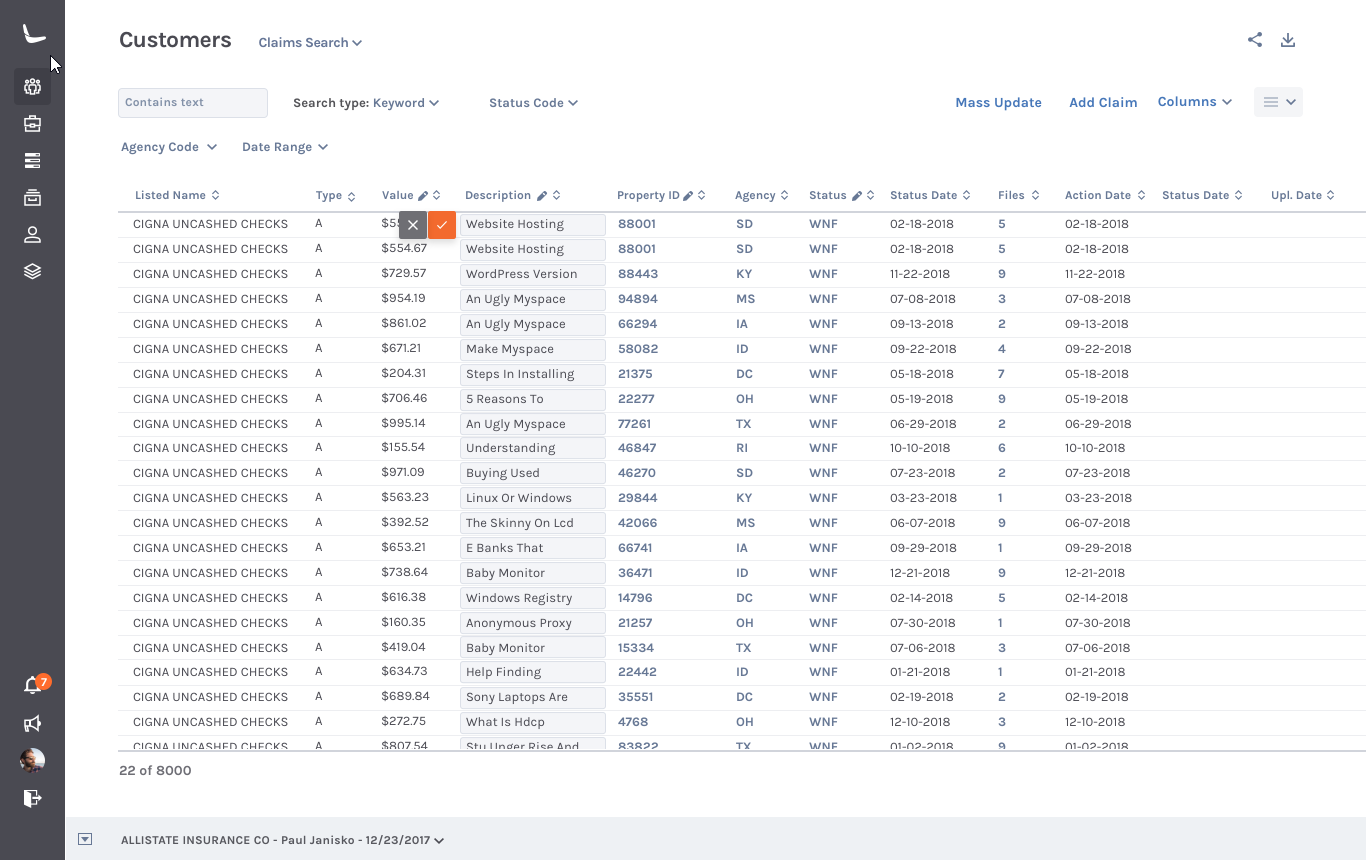Open property ID 94894 link
Viewport: 1366px width, 860px height.
[x=638, y=299]
